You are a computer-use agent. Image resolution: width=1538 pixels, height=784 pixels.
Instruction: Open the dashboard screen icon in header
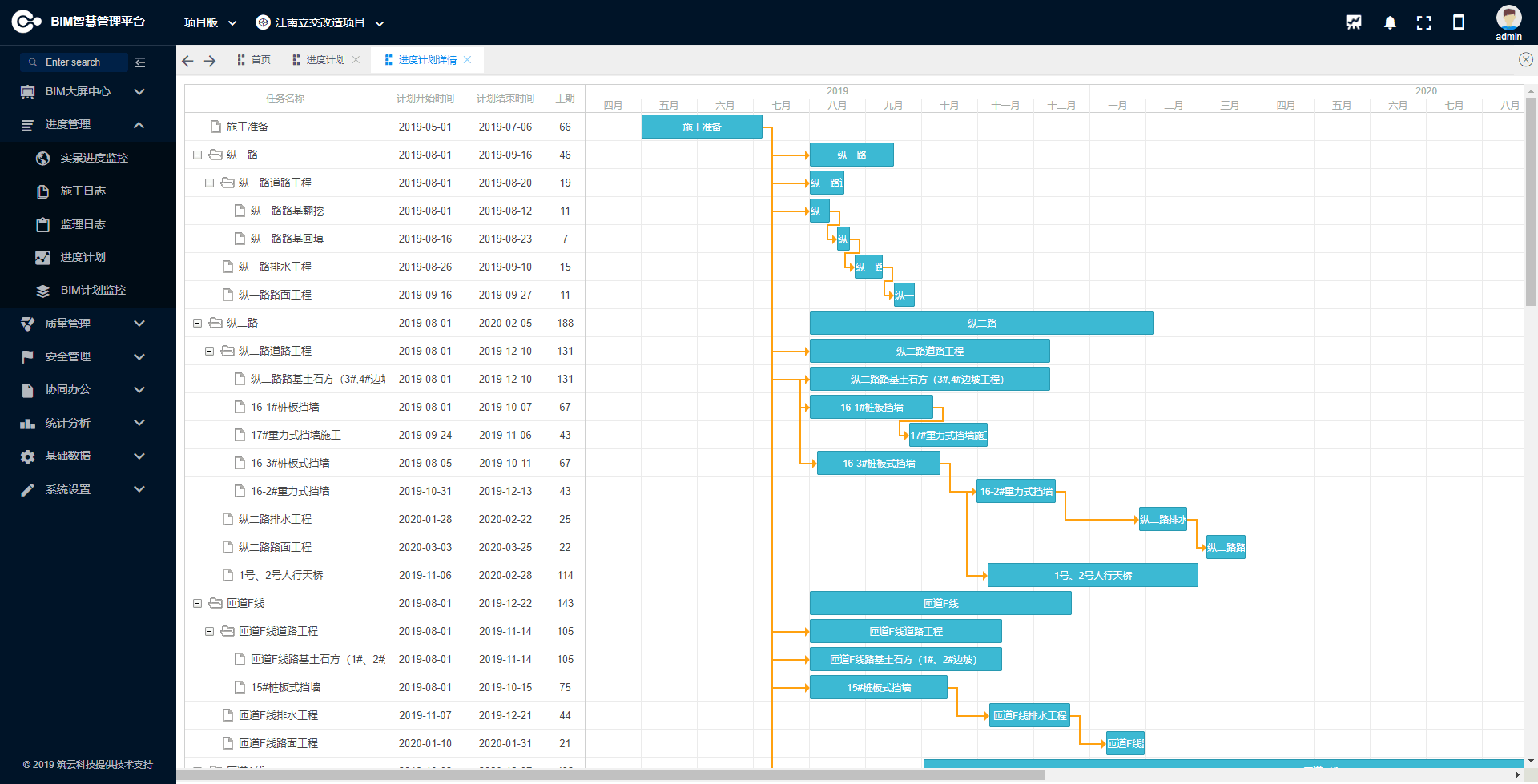click(x=1354, y=22)
